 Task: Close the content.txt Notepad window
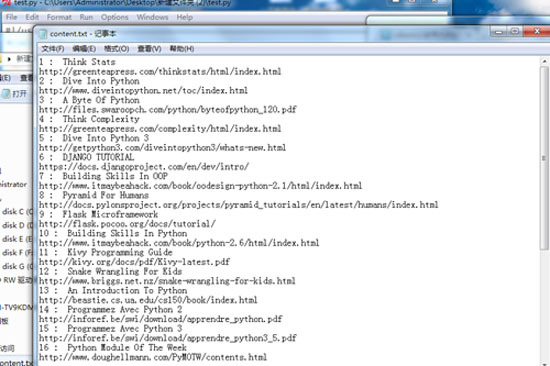click(x=537, y=32)
